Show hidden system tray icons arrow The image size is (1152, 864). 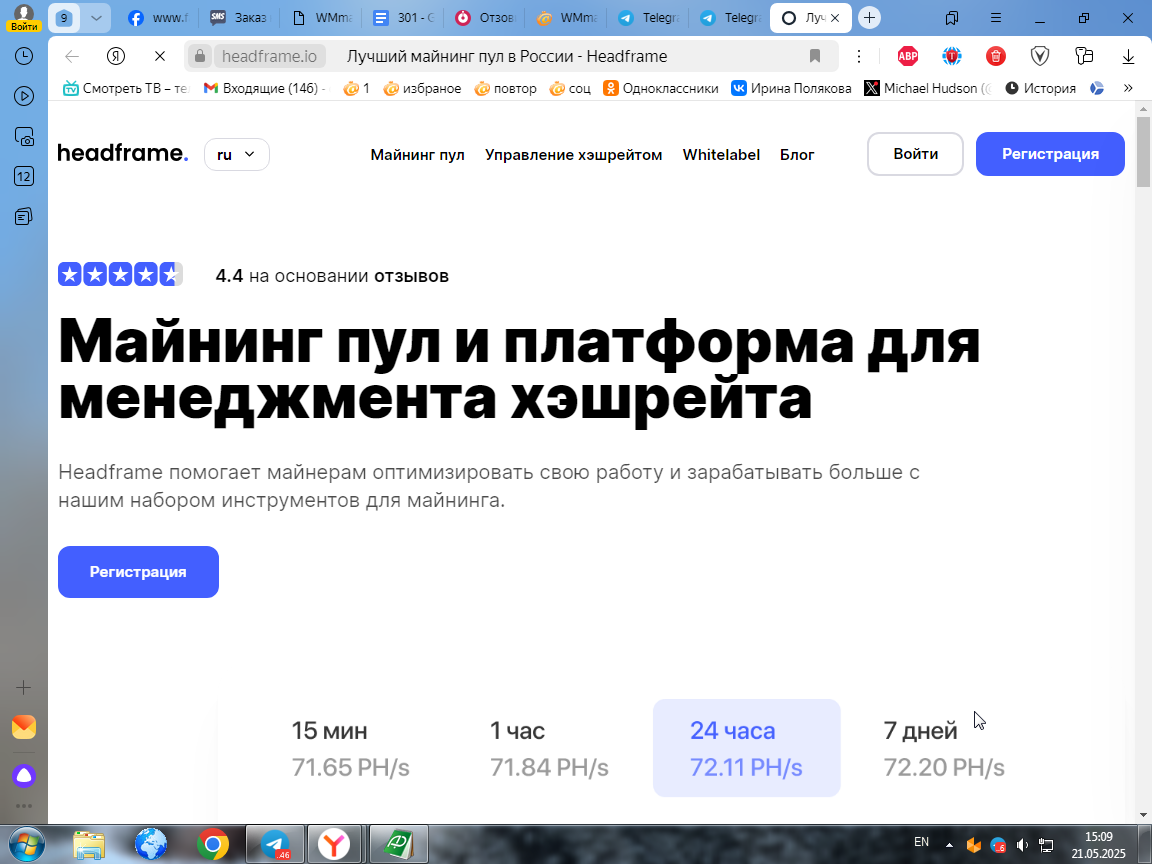click(x=949, y=846)
